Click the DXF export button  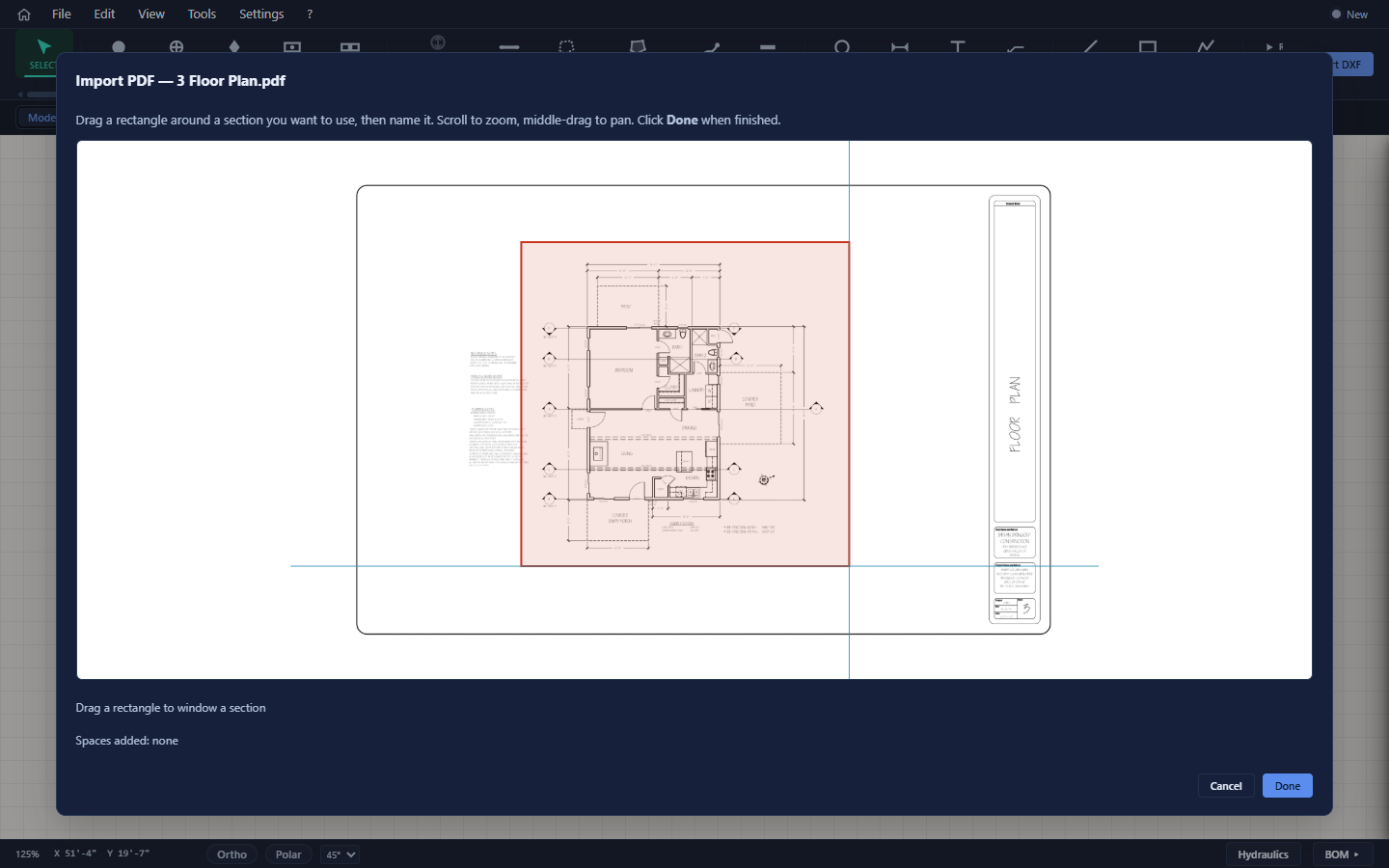1351,65
